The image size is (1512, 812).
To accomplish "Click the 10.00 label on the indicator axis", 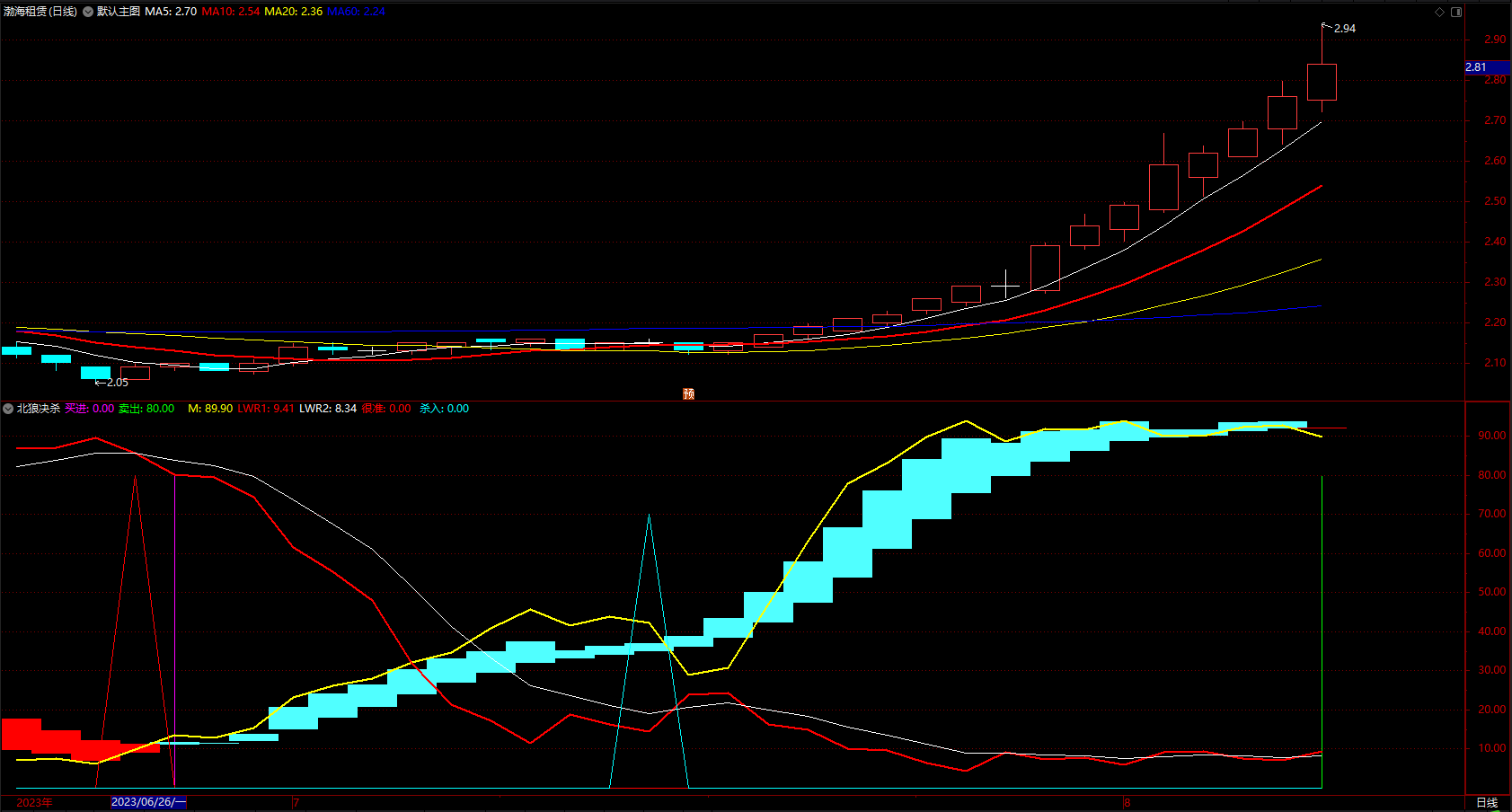I will point(1492,748).
